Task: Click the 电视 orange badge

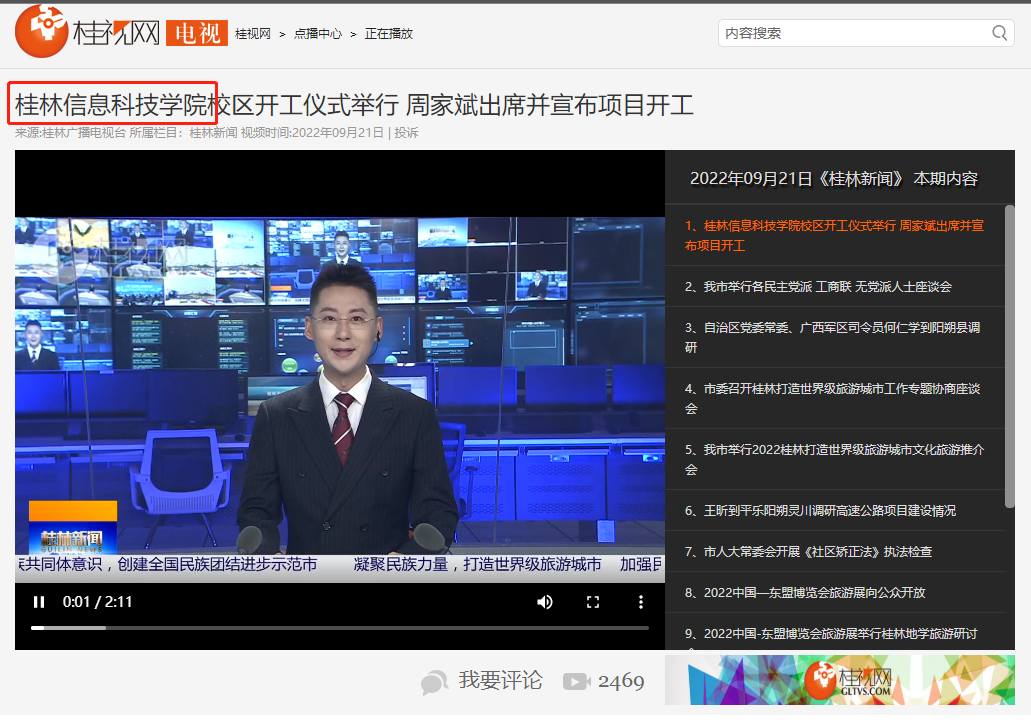Action: click(195, 33)
